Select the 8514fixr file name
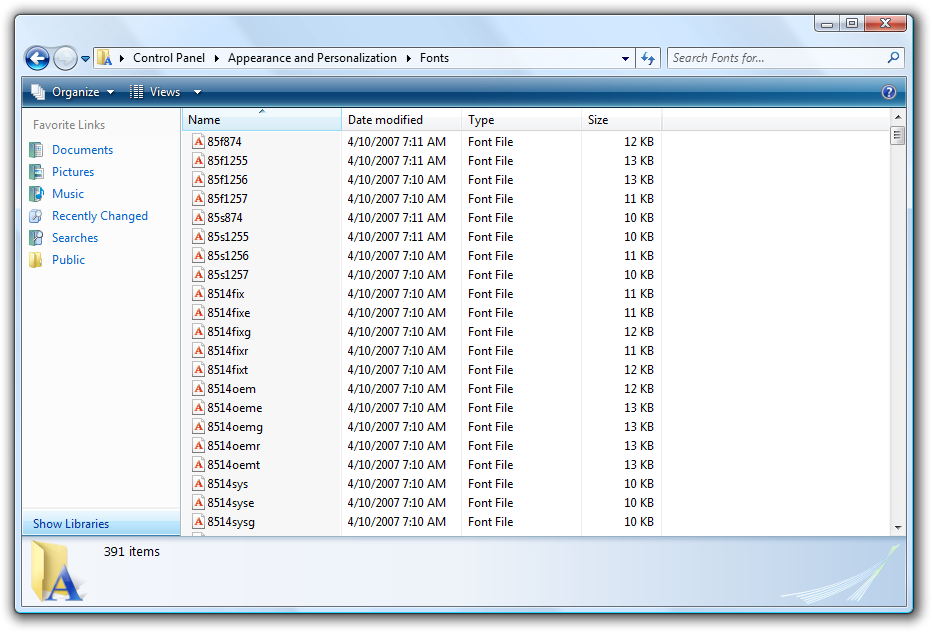This screenshot has height=632, width=932. coord(228,351)
